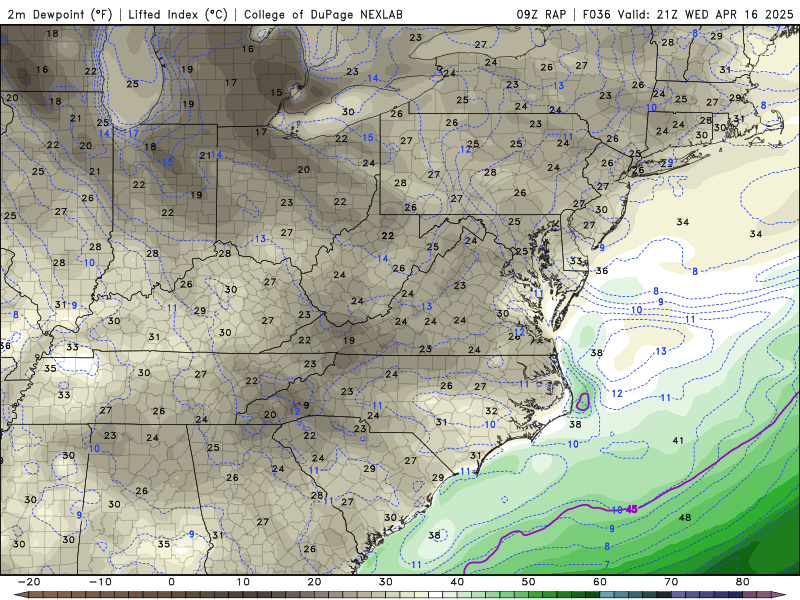The image size is (800, 600).
Task: Click the '60' colorbar label
Action: click(600, 582)
